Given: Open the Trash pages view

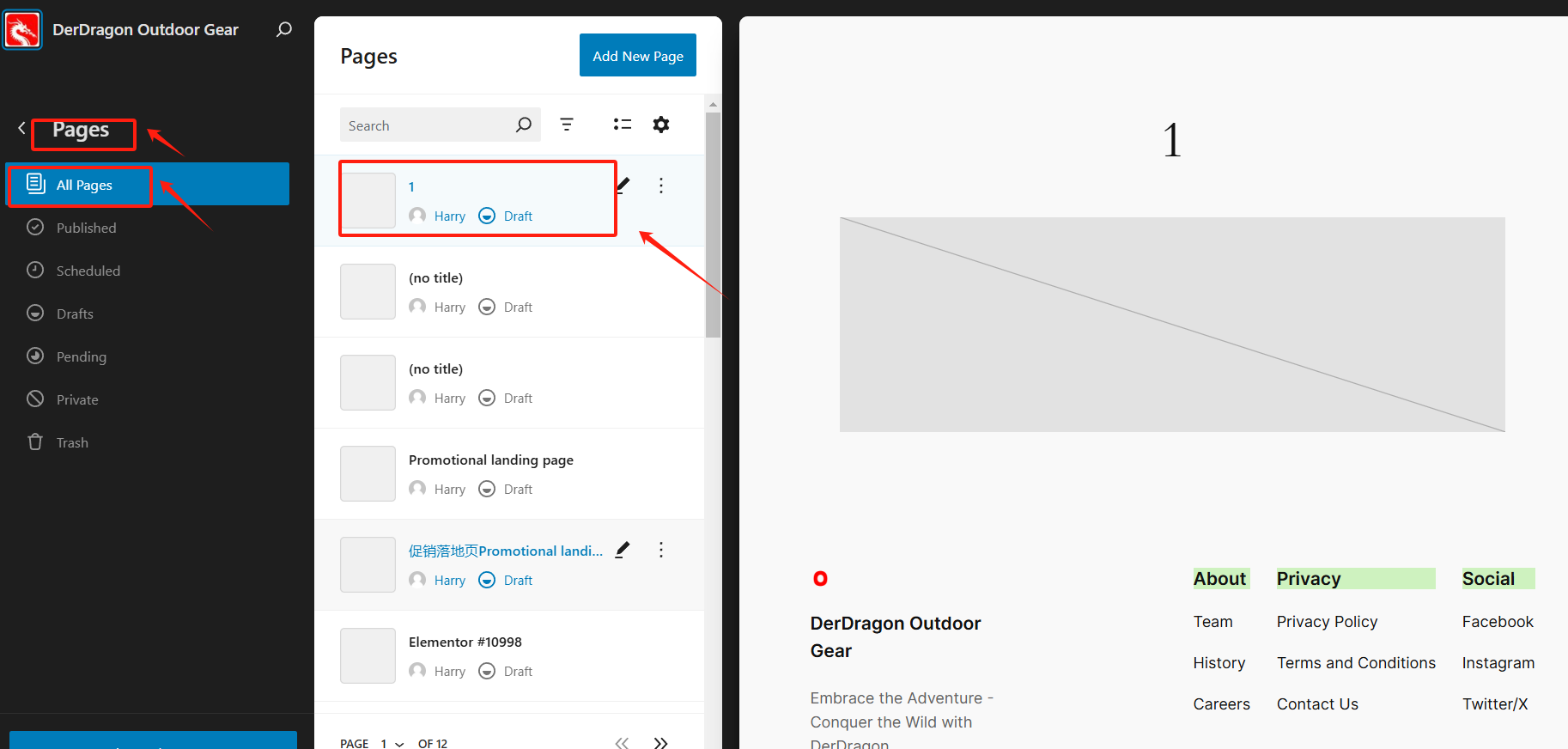Looking at the screenshot, I should pyautogui.click(x=72, y=442).
